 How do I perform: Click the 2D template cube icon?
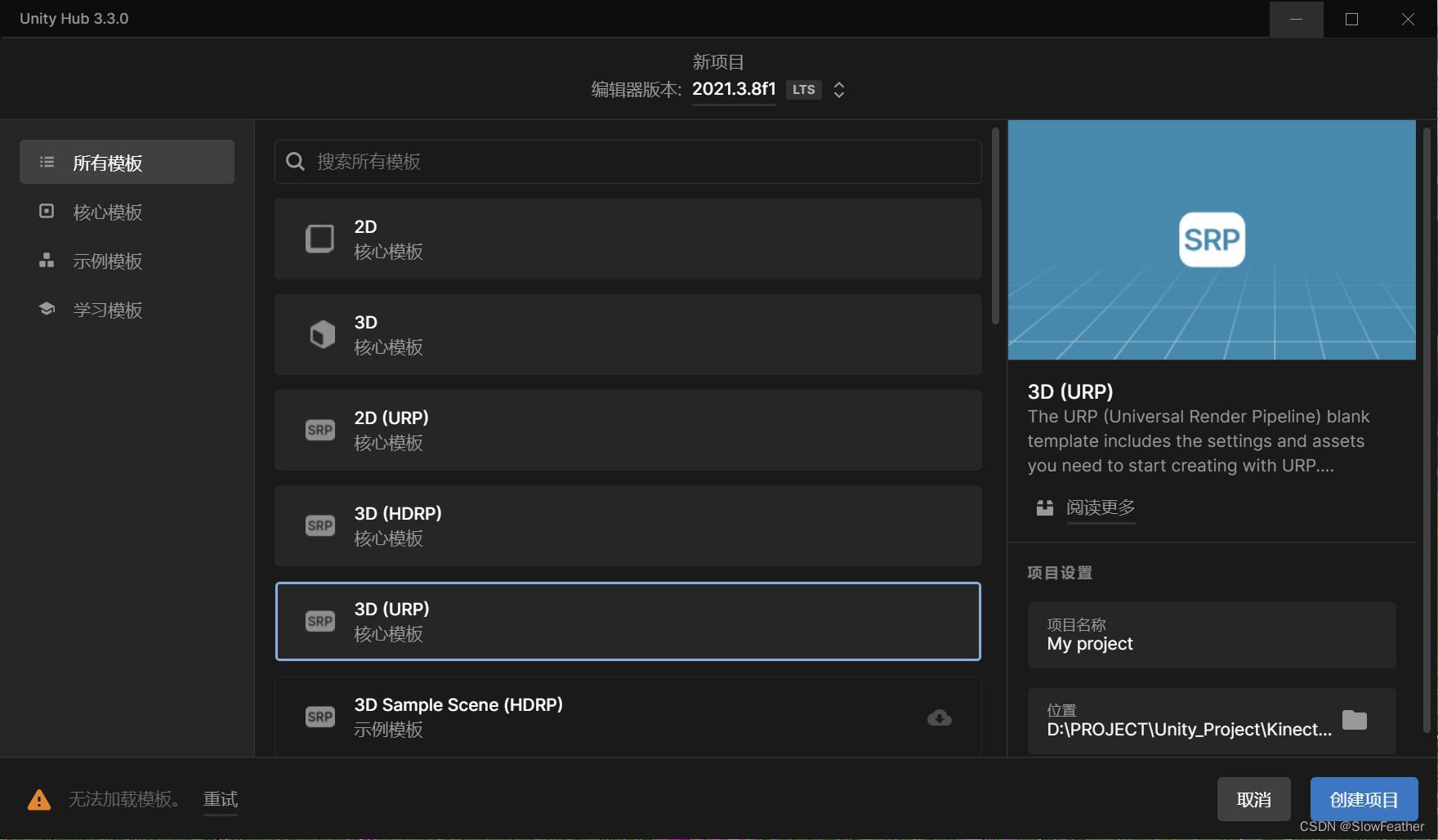pyautogui.click(x=319, y=239)
